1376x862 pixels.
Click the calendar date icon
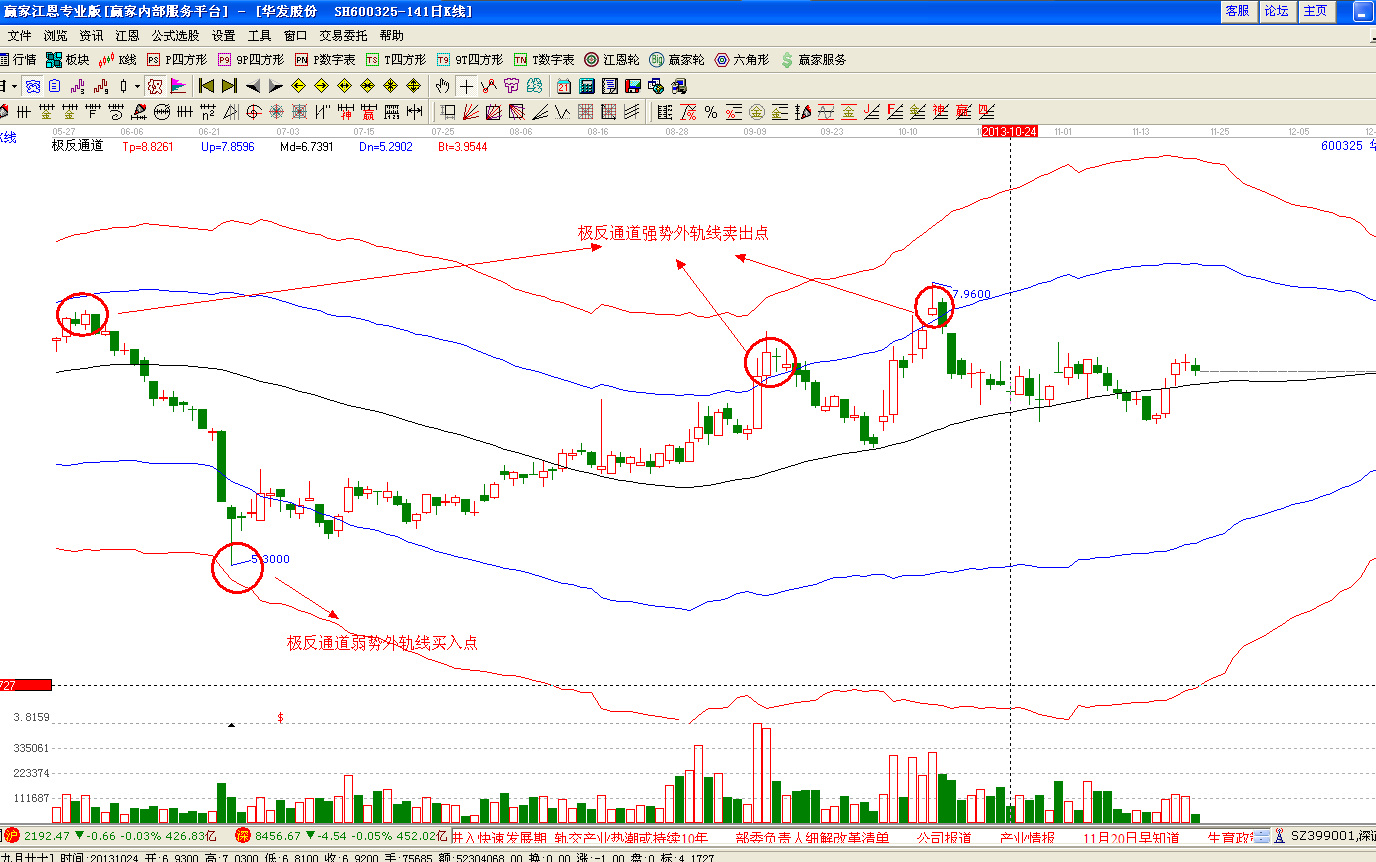tap(564, 86)
